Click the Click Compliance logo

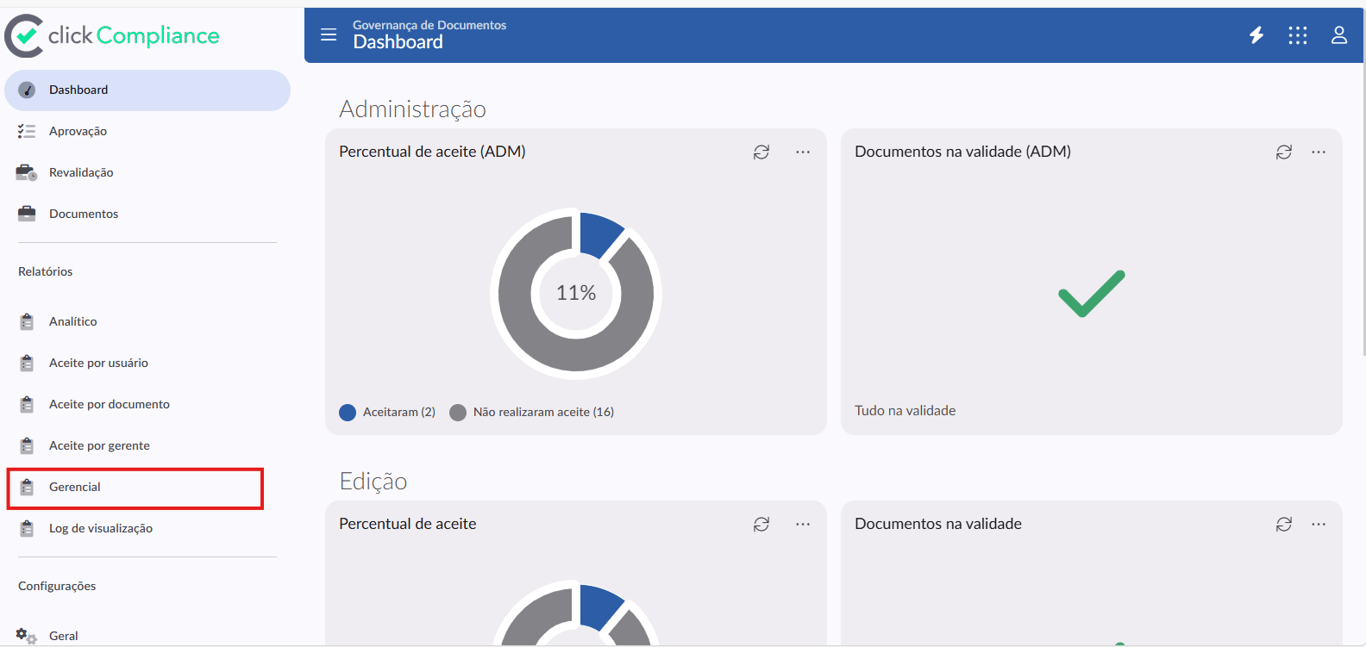pos(112,36)
